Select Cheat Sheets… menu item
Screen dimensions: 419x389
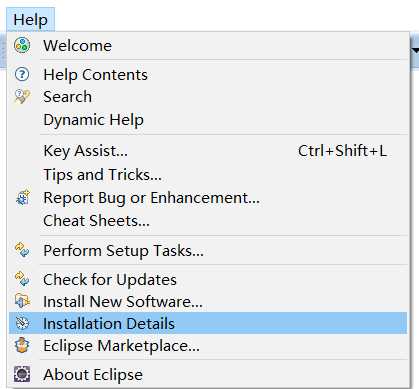click(96, 221)
